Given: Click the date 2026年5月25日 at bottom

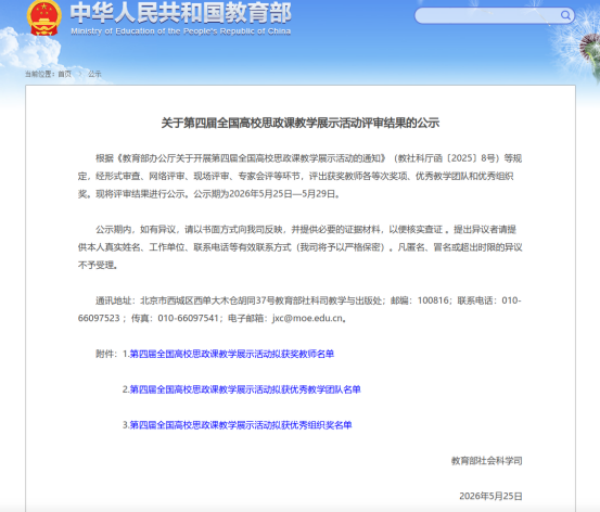Looking at the screenshot, I should (491, 496).
